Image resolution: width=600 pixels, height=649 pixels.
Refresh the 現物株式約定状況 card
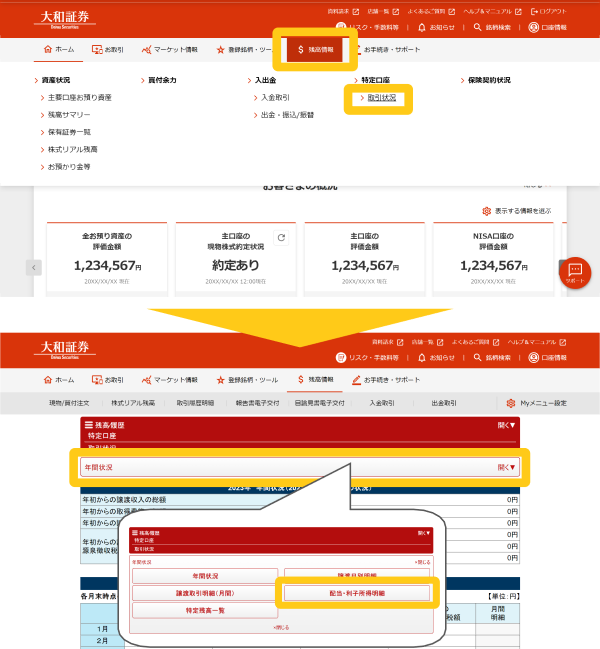281,238
